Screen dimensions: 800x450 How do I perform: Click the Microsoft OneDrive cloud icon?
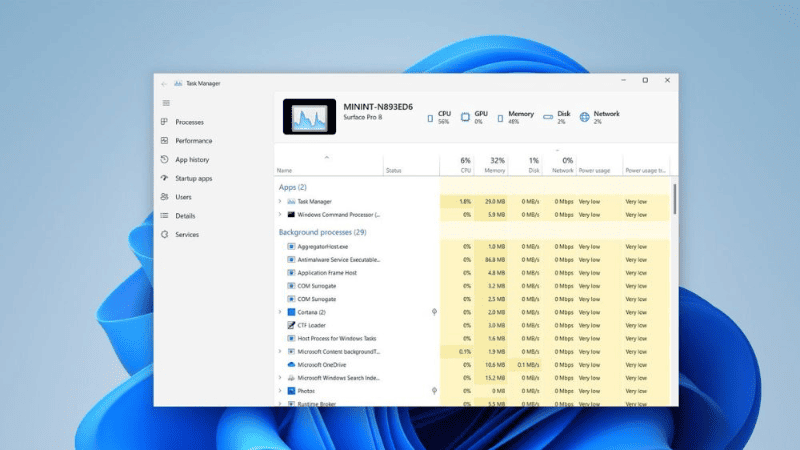(x=291, y=365)
